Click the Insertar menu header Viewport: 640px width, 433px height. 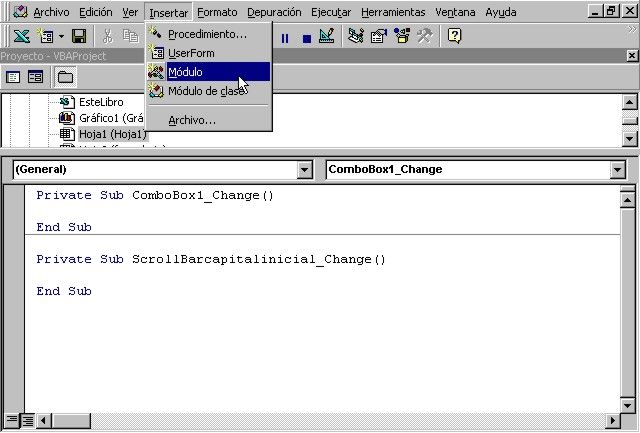click(169, 13)
